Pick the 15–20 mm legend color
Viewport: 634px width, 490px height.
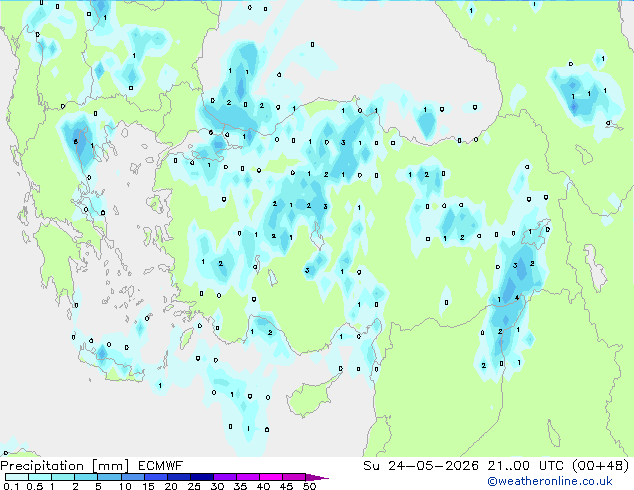coord(155,477)
